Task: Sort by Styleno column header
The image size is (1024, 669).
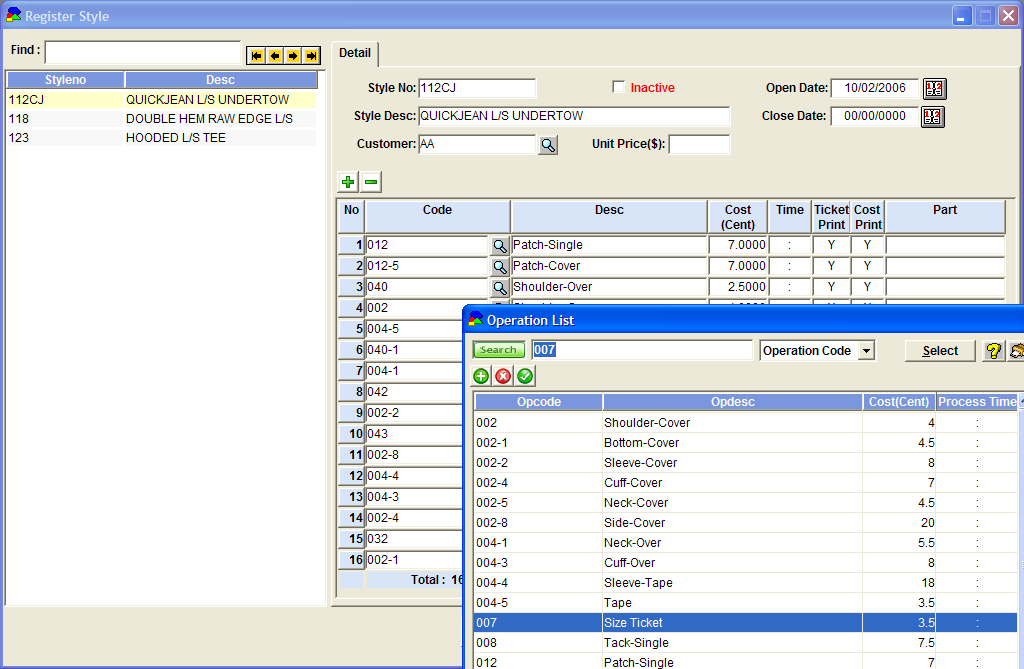Action: pyautogui.click(x=65, y=80)
